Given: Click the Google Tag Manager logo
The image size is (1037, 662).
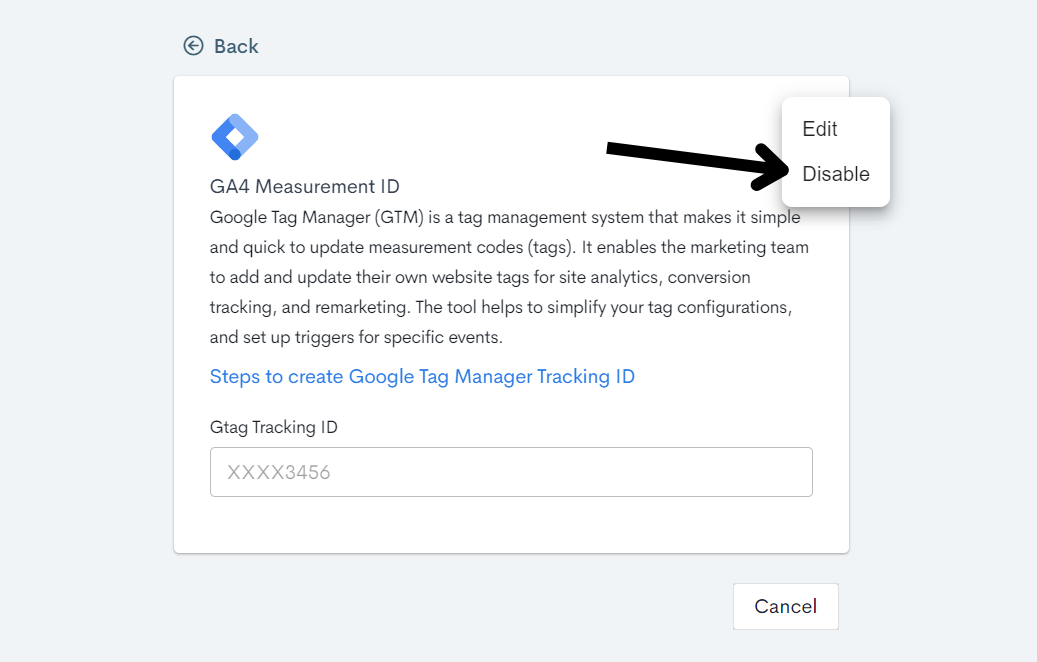Looking at the screenshot, I should pos(235,137).
